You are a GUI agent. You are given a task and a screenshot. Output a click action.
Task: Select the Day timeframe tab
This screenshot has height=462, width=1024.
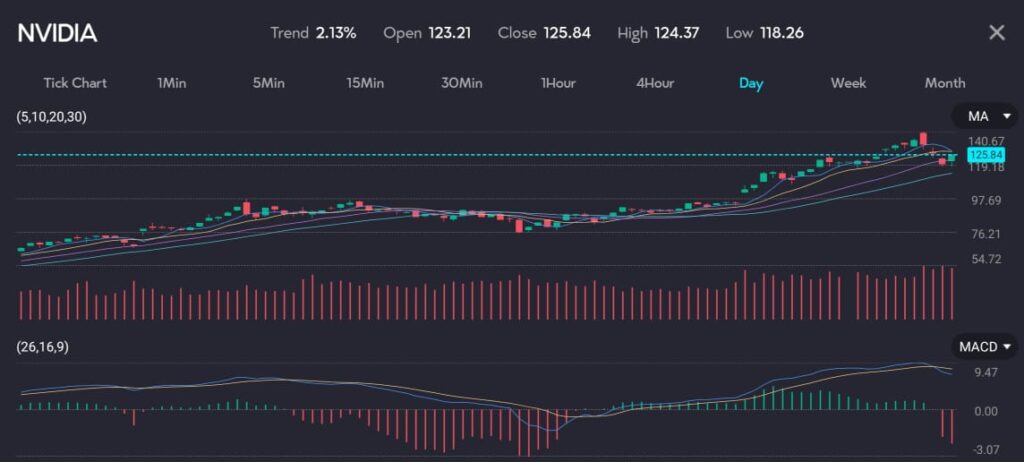(751, 83)
